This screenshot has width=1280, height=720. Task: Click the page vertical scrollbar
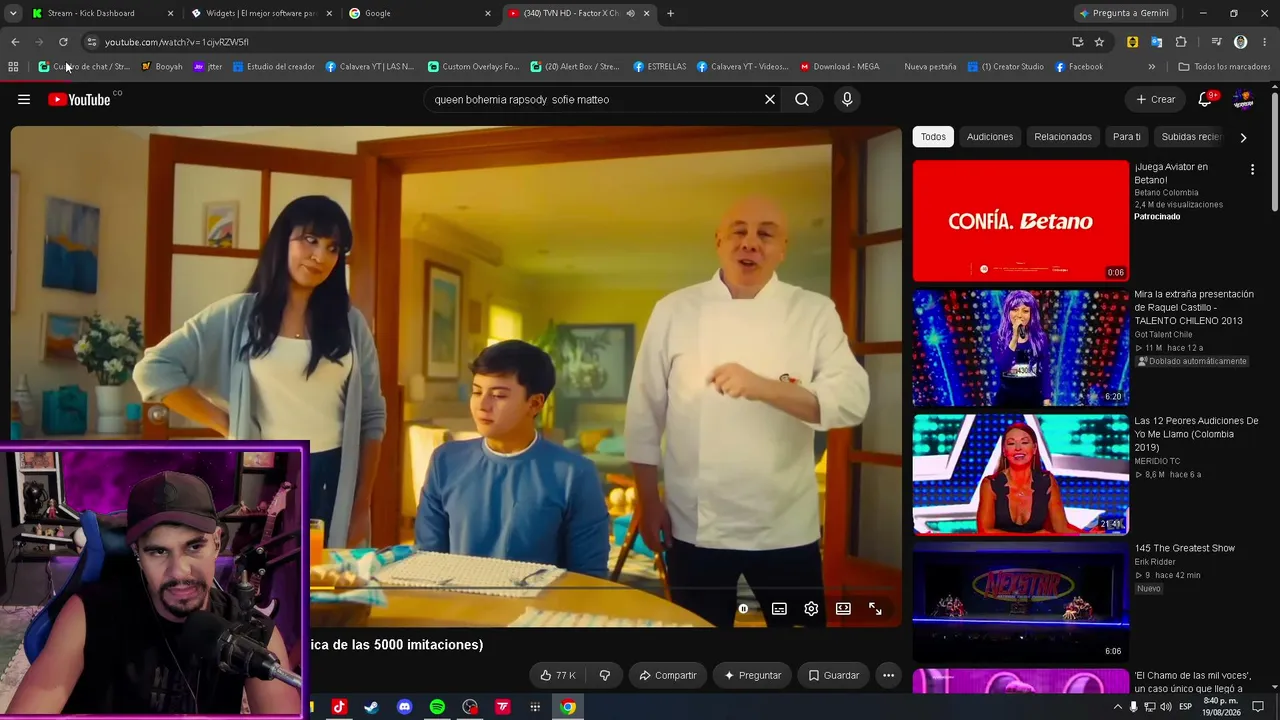pyautogui.click(x=1275, y=150)
